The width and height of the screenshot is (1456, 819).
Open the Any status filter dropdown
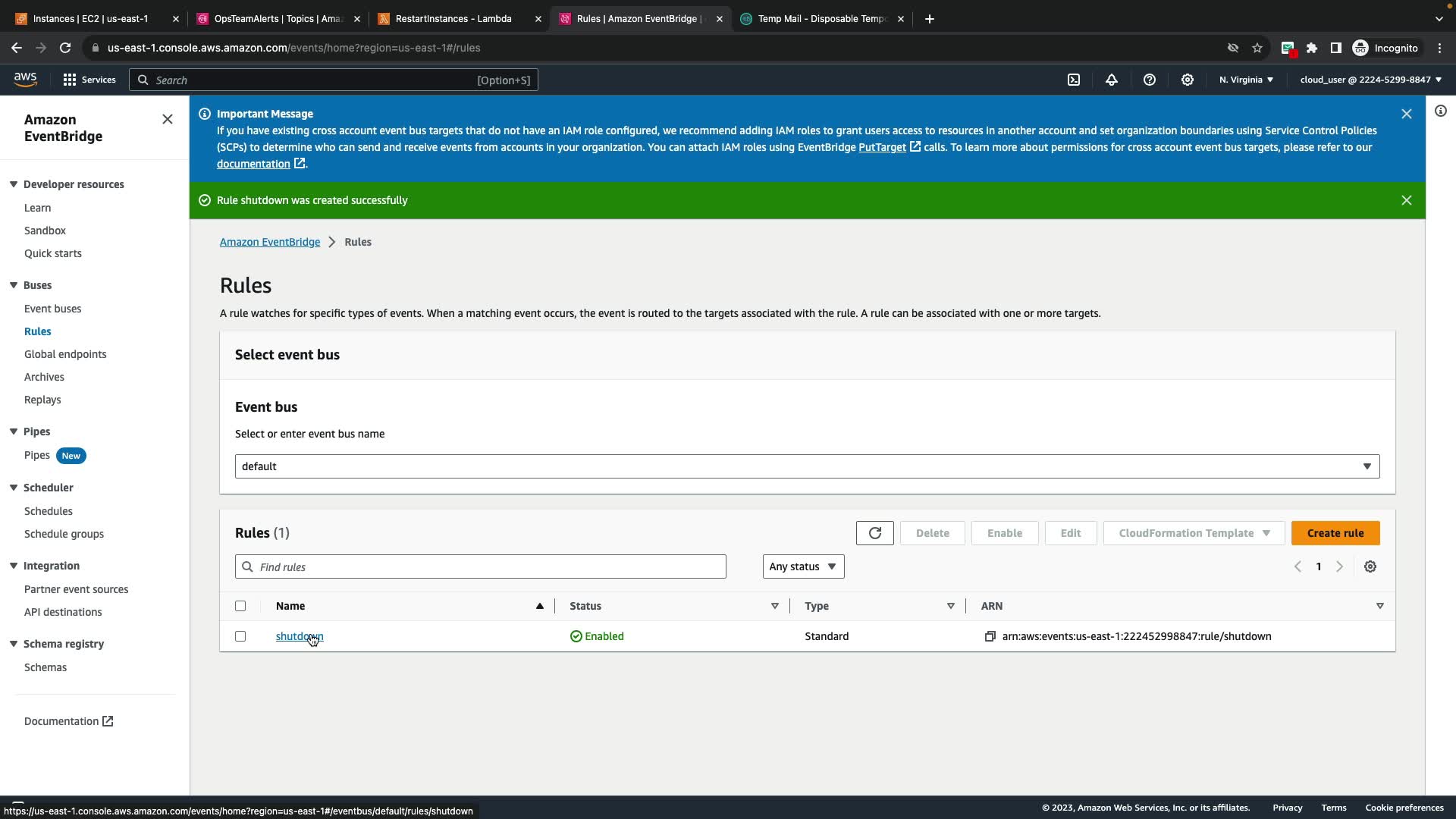click(x=803, y=566)
